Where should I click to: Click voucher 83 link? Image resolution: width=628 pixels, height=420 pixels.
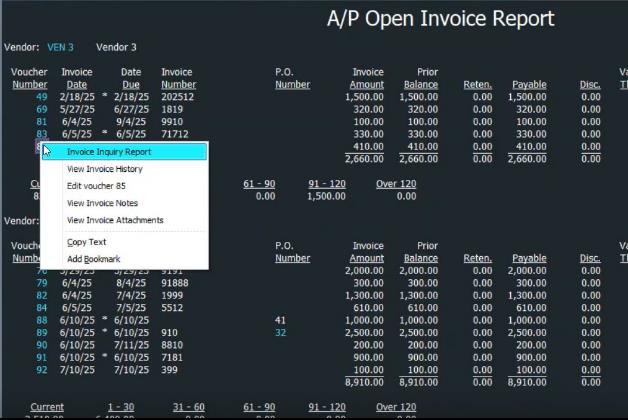(x=41, y=133)
